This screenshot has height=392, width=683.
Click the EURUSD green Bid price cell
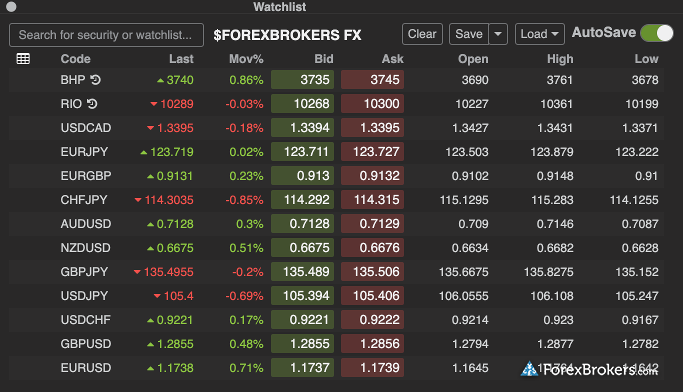302,368
